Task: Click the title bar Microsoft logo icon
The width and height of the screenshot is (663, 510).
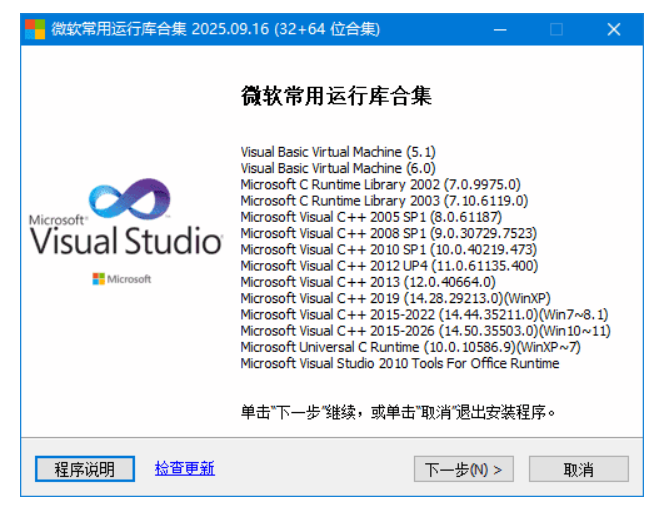Action: 35,29
